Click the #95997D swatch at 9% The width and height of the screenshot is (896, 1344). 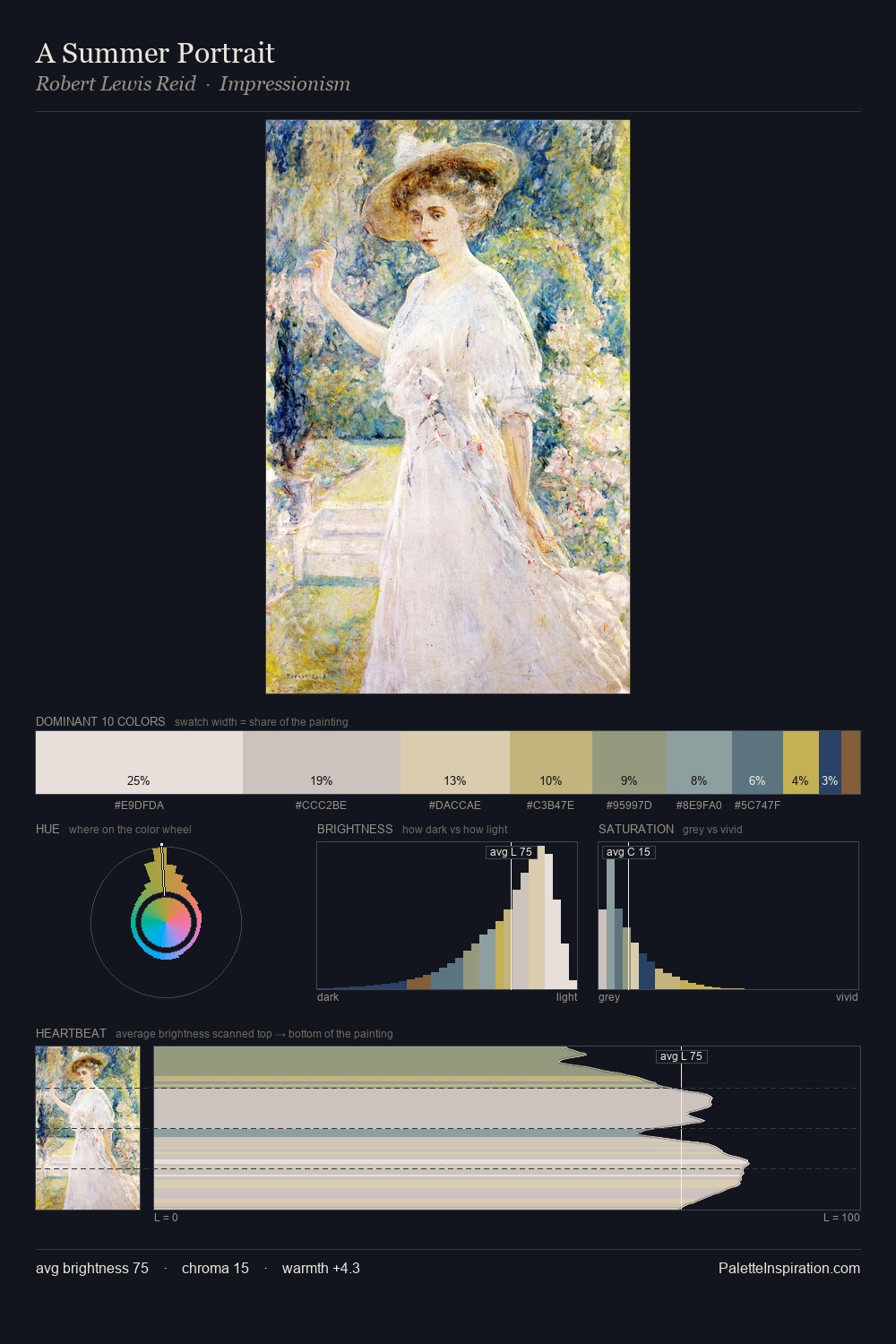coord(629,762)
